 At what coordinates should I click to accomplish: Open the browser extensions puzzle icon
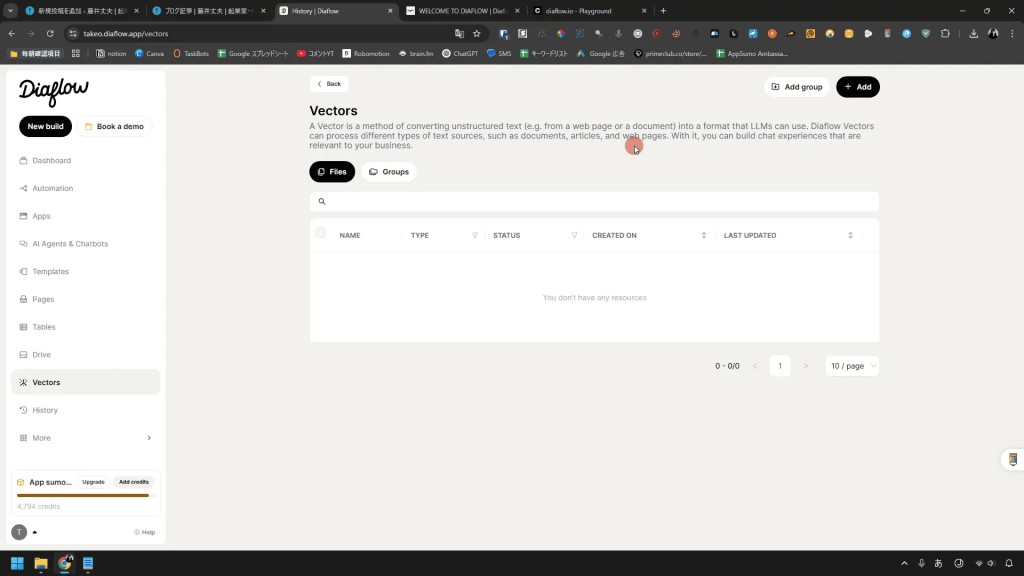click(945, 33)
